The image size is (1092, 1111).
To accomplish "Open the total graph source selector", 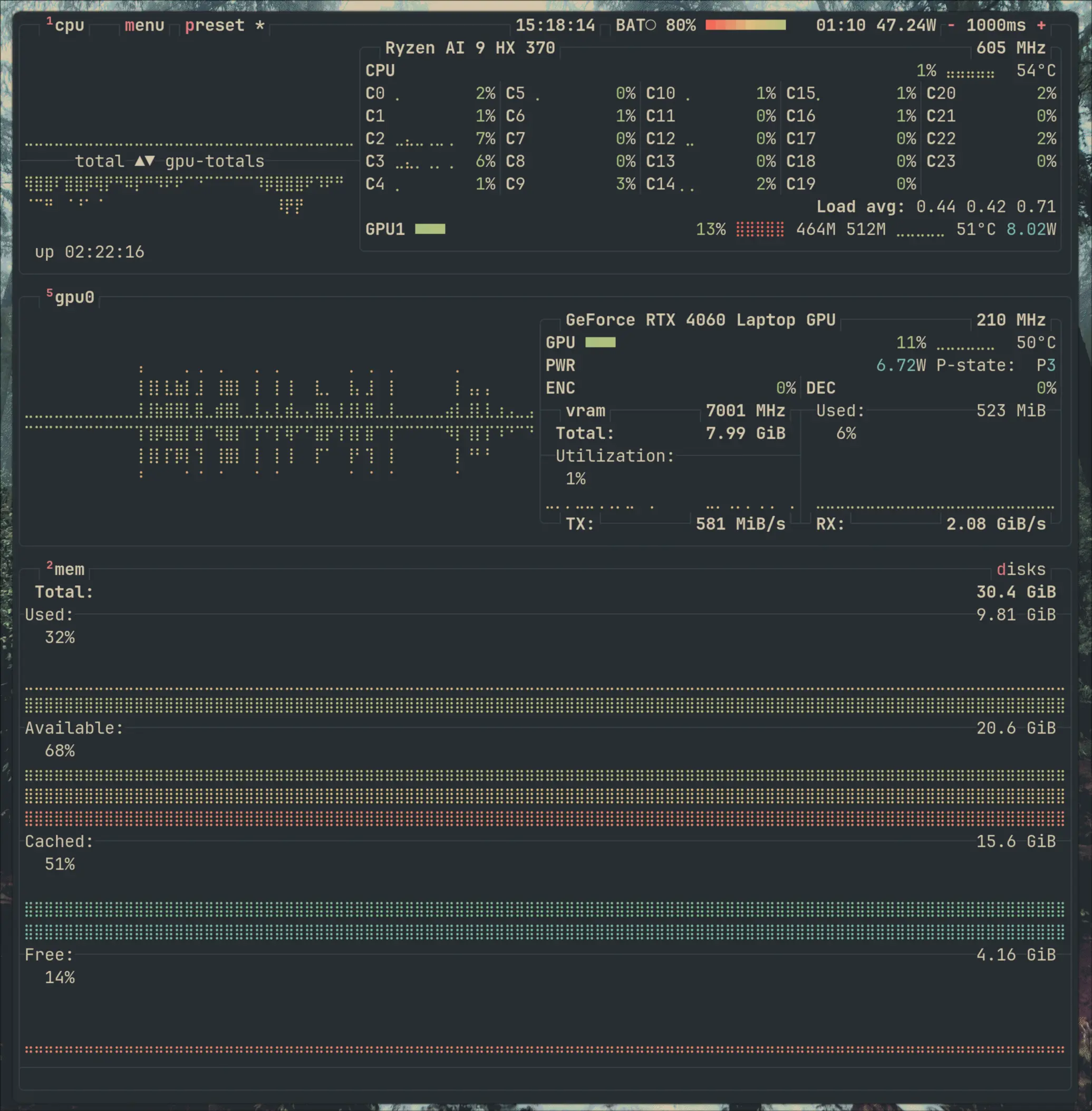I will (x=99, y=161).
